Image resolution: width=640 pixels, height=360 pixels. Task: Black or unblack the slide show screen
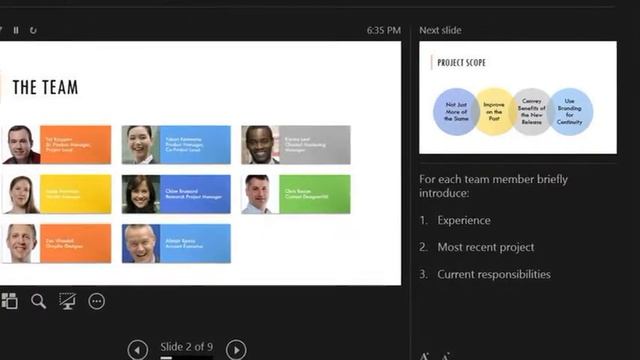pos(67,301)
